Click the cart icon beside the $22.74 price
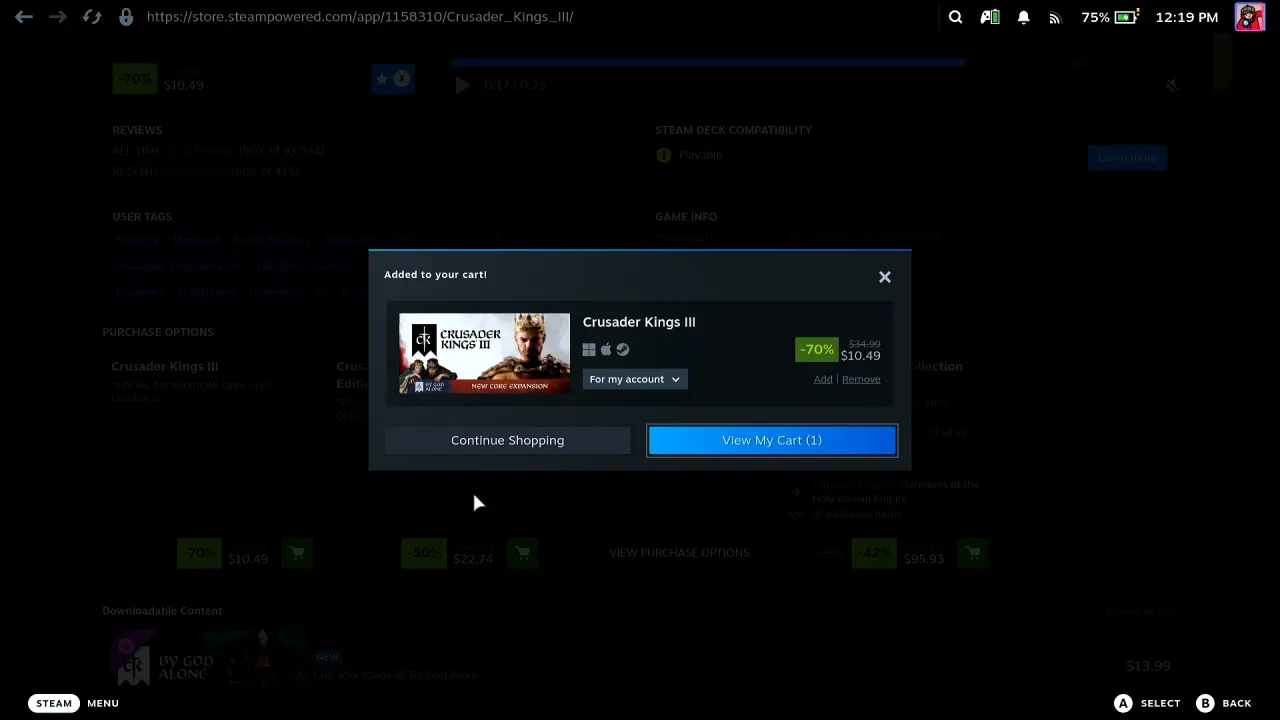This screenshot has height=720, width=1280. 522,553
